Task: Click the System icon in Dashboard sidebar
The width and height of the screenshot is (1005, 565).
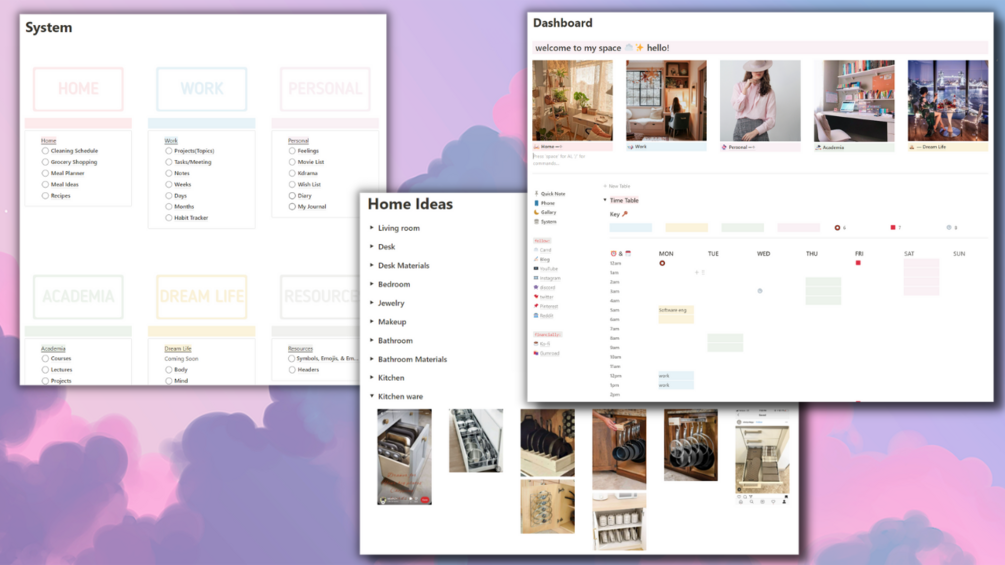Action: coord(536,222)
